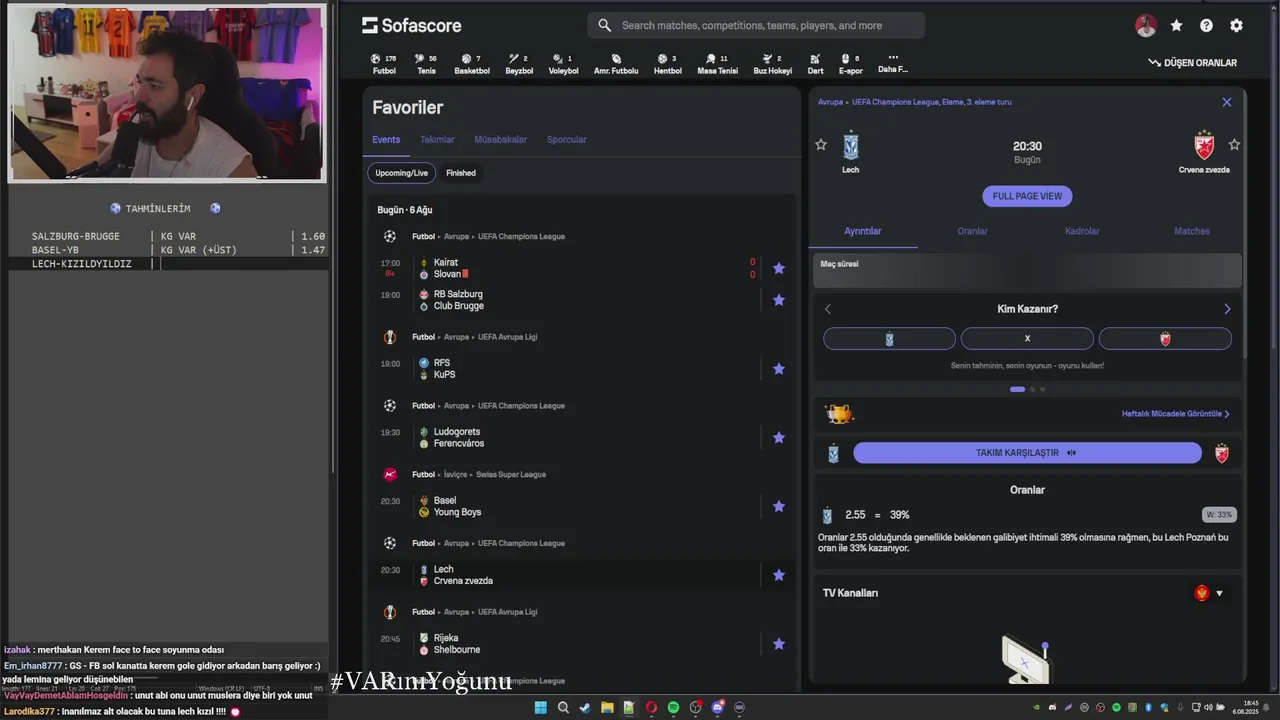Screen dimensions: 1280x720
Task: Open the Crvena zvezda team logo in details
Action: coord(1204,145)
